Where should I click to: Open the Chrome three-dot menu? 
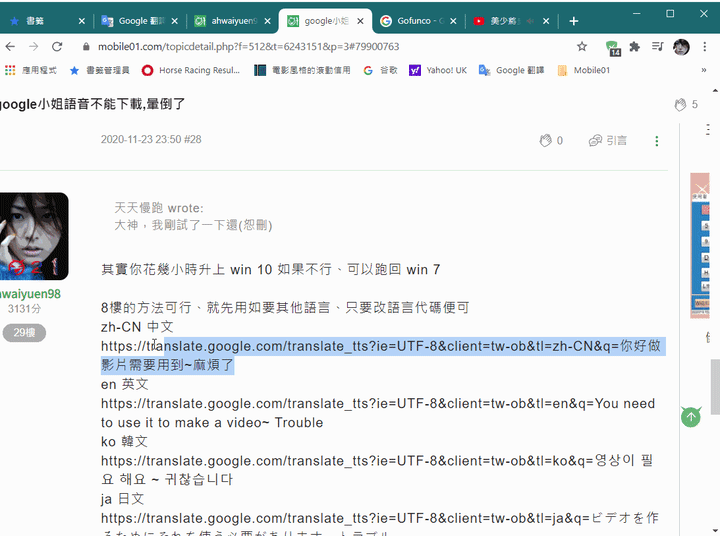[x=704, y=46]
